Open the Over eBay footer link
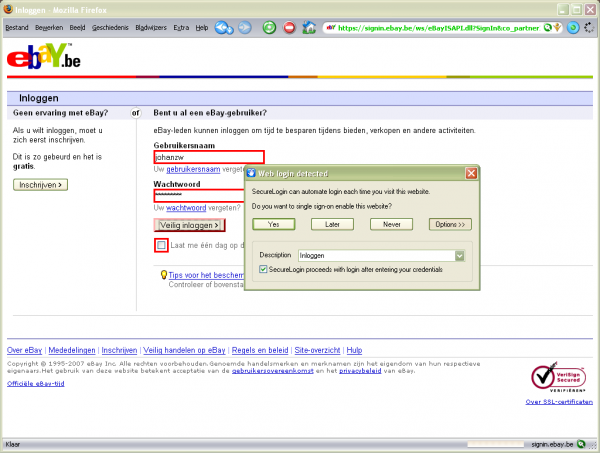Image resolution: width=600 pixels, height=453 pixels. coord(24,350)
